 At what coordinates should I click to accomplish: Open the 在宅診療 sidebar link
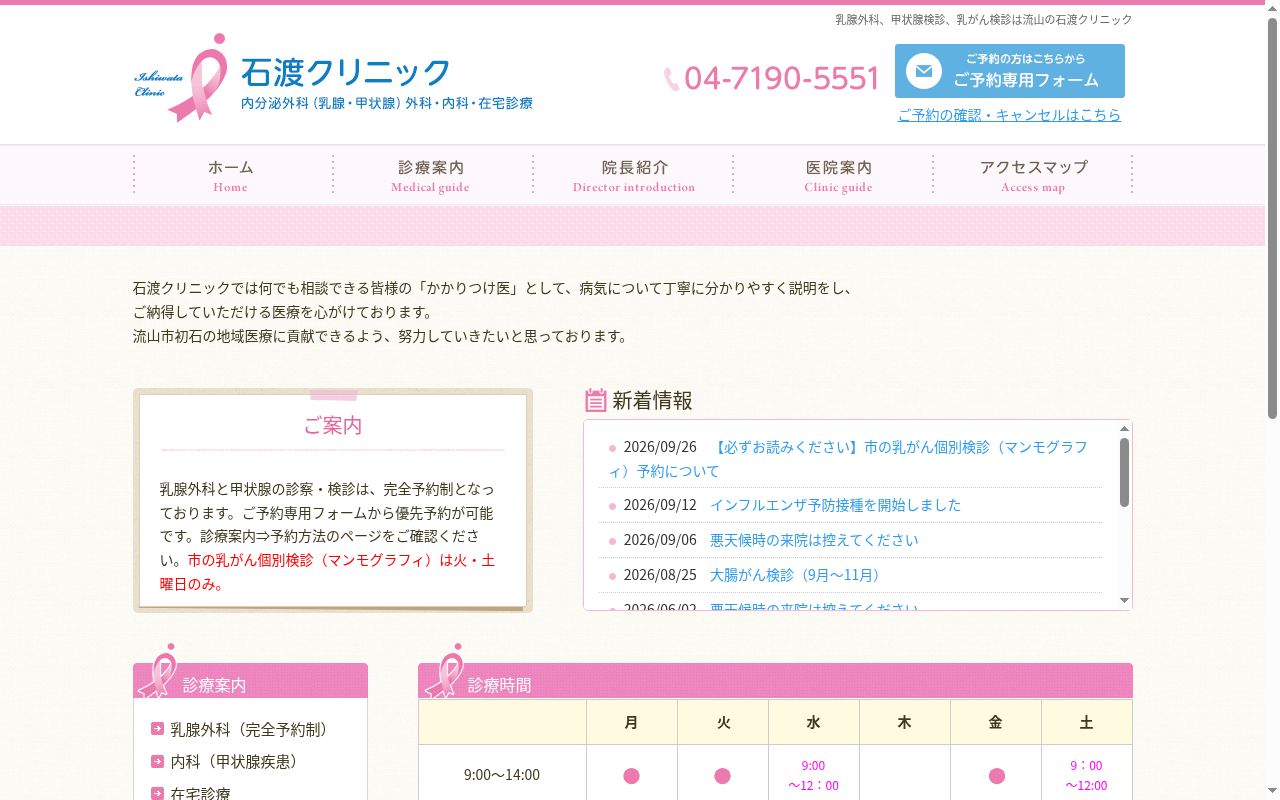coord(200,793)
